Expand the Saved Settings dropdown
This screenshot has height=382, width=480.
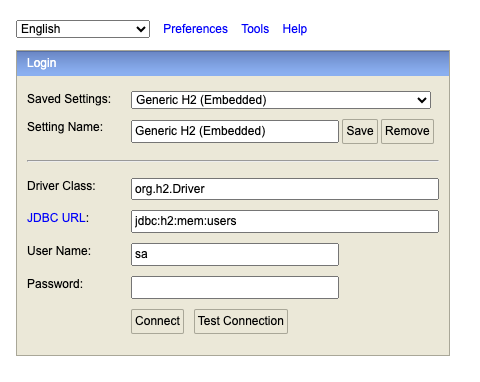[281, 100]
